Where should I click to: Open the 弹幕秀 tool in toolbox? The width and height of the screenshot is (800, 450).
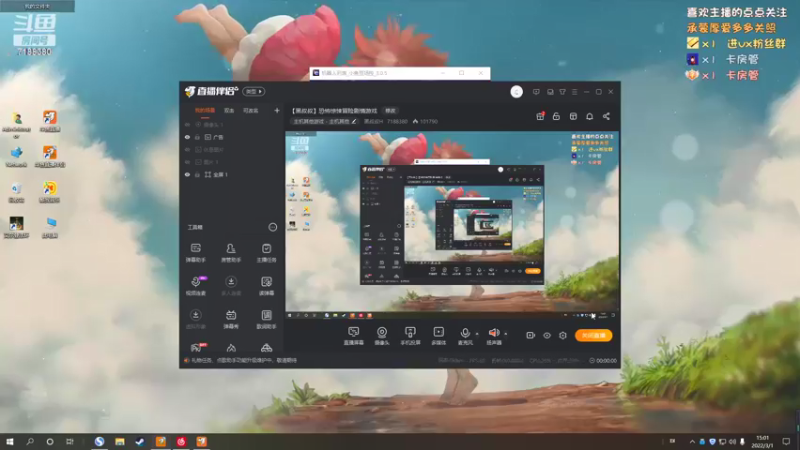tap(231, 319)
